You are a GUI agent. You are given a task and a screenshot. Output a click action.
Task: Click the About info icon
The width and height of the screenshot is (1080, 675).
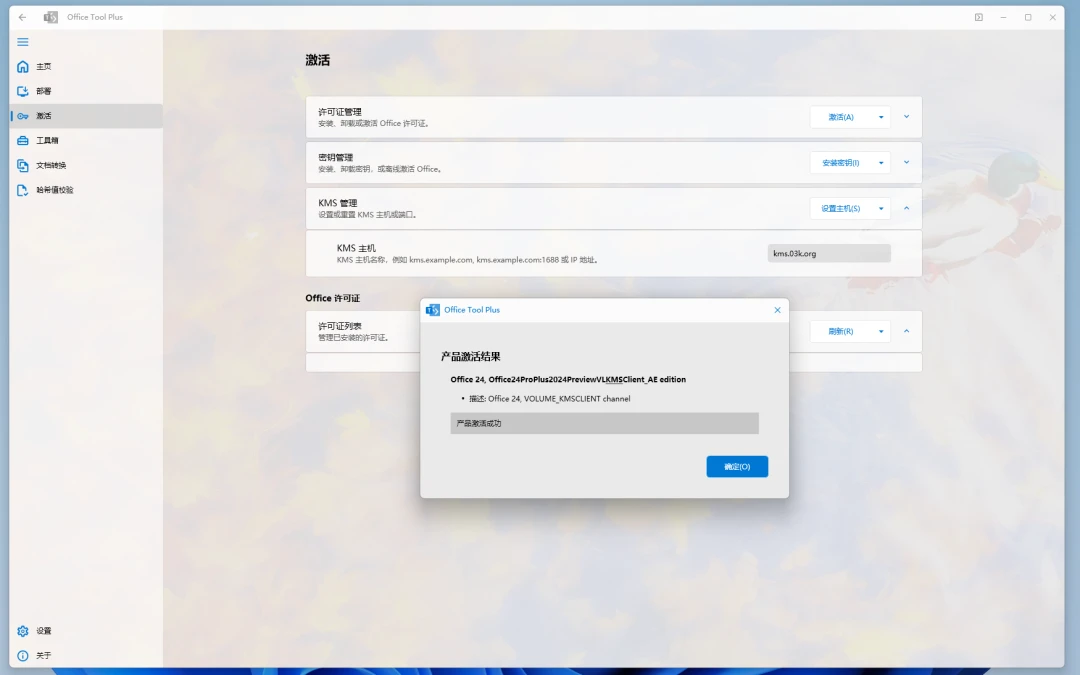(x=23, y=656)
